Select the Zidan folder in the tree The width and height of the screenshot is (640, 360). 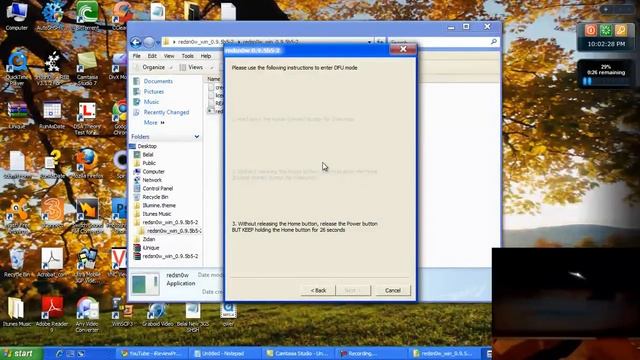[149, 239]
